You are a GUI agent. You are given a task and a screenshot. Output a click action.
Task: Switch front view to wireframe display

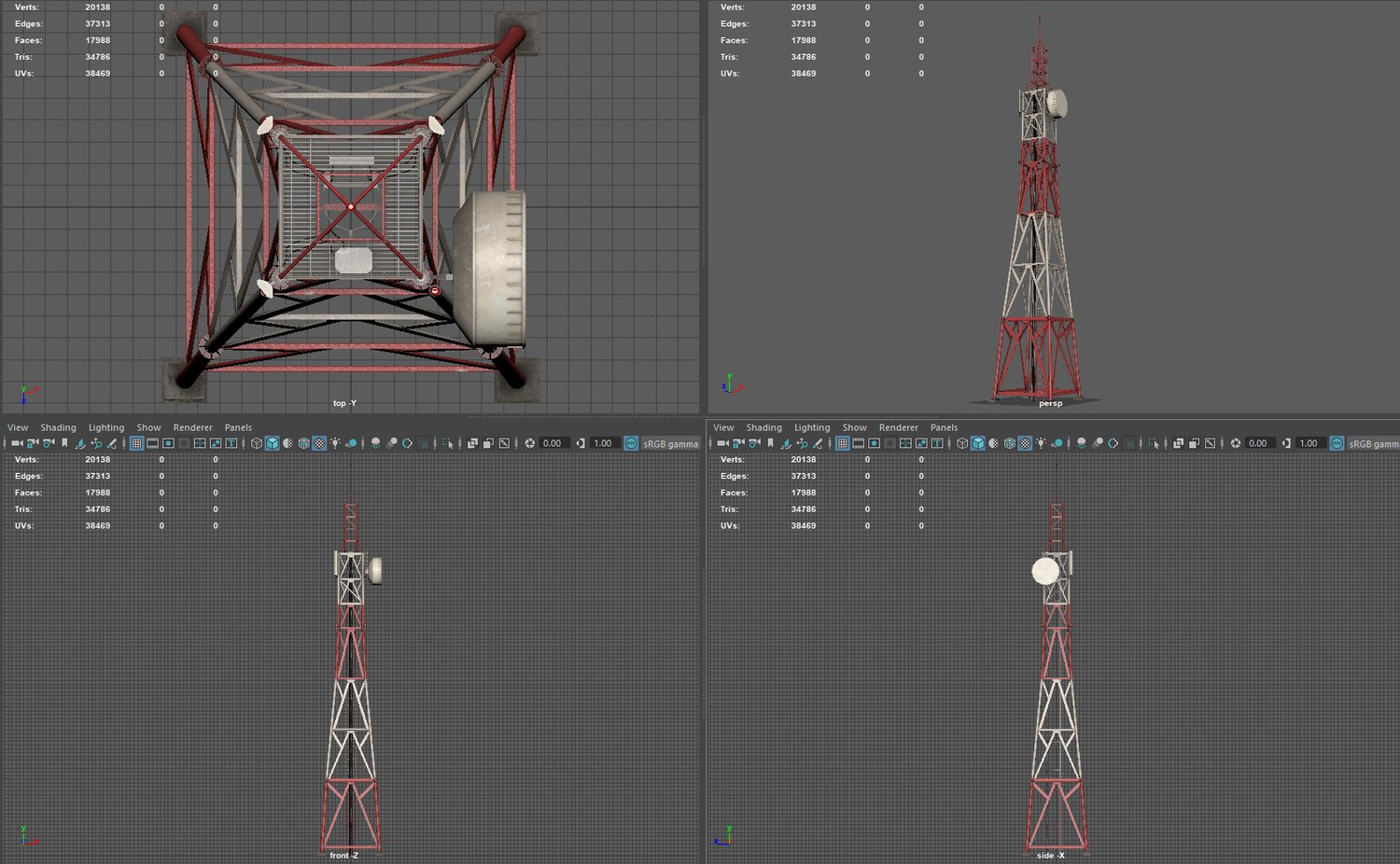257,443
